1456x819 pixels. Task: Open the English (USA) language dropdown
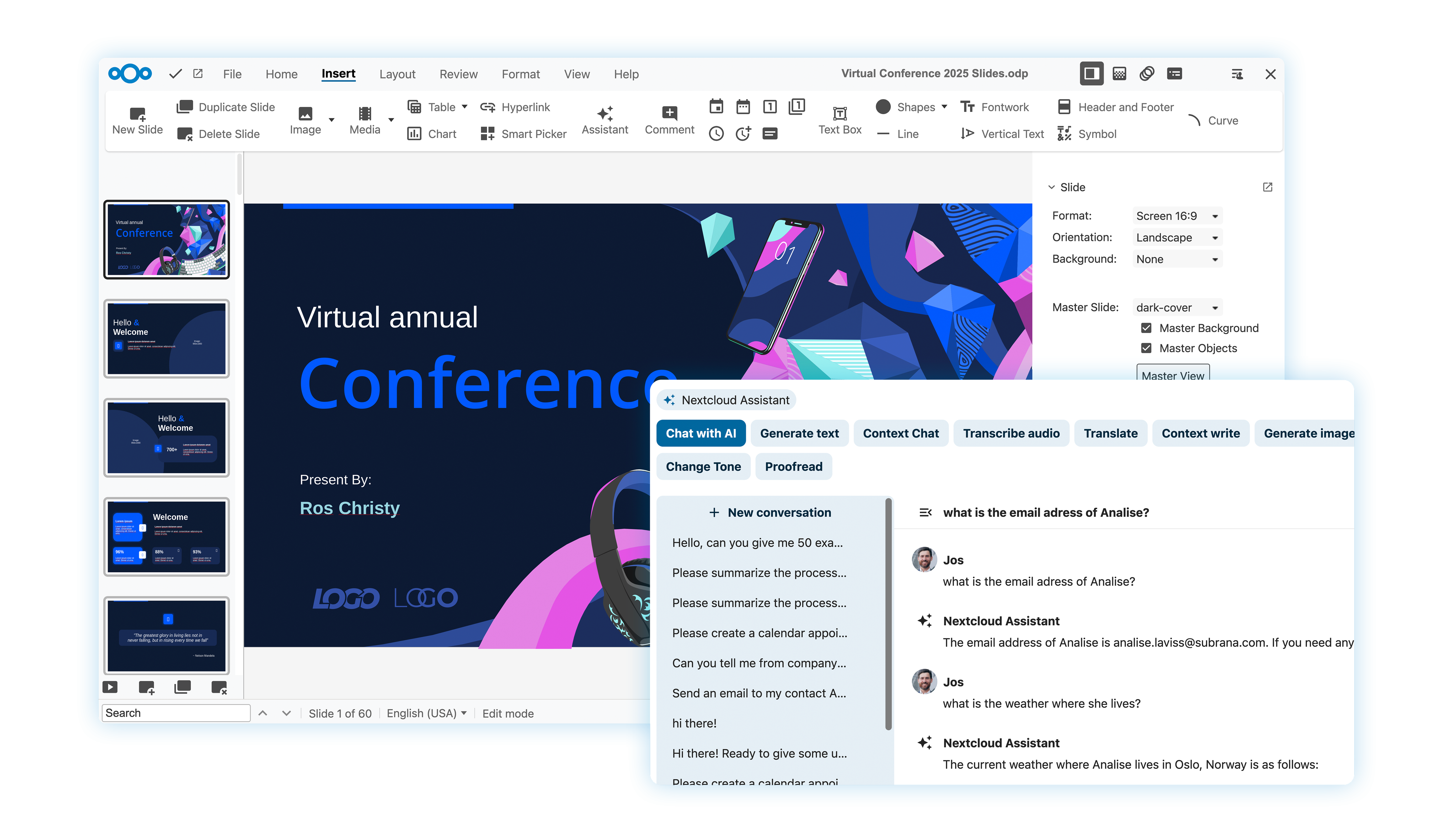pos(426,713)
